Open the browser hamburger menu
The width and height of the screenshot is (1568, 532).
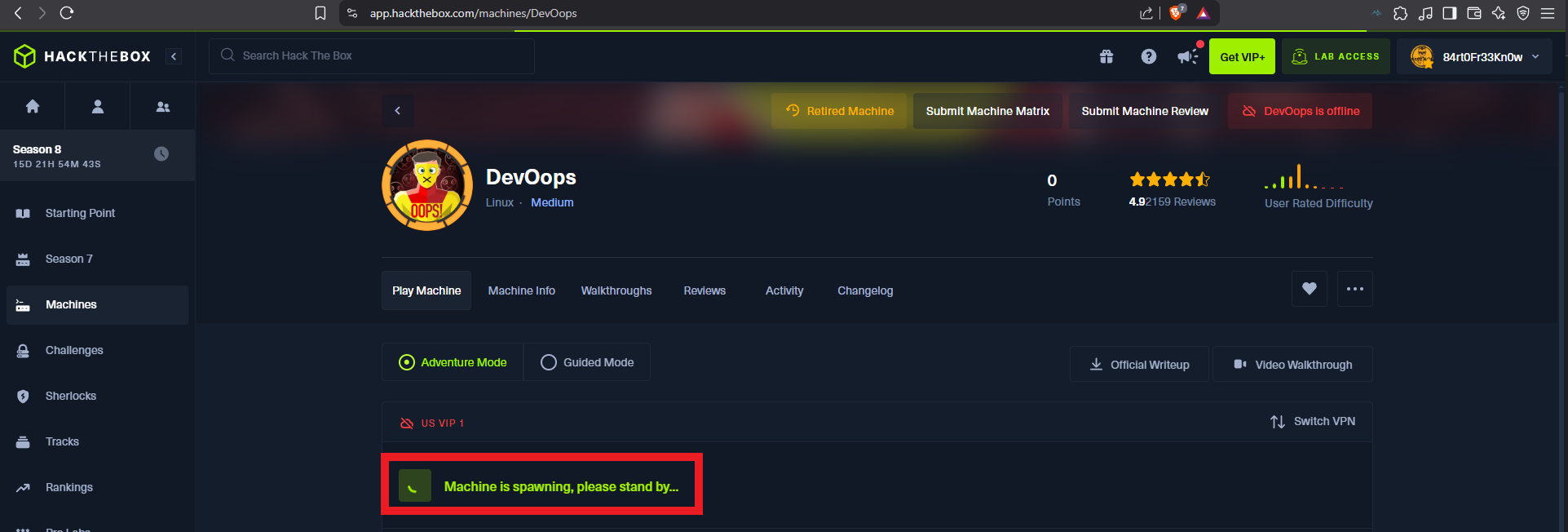pos(1548,13)
